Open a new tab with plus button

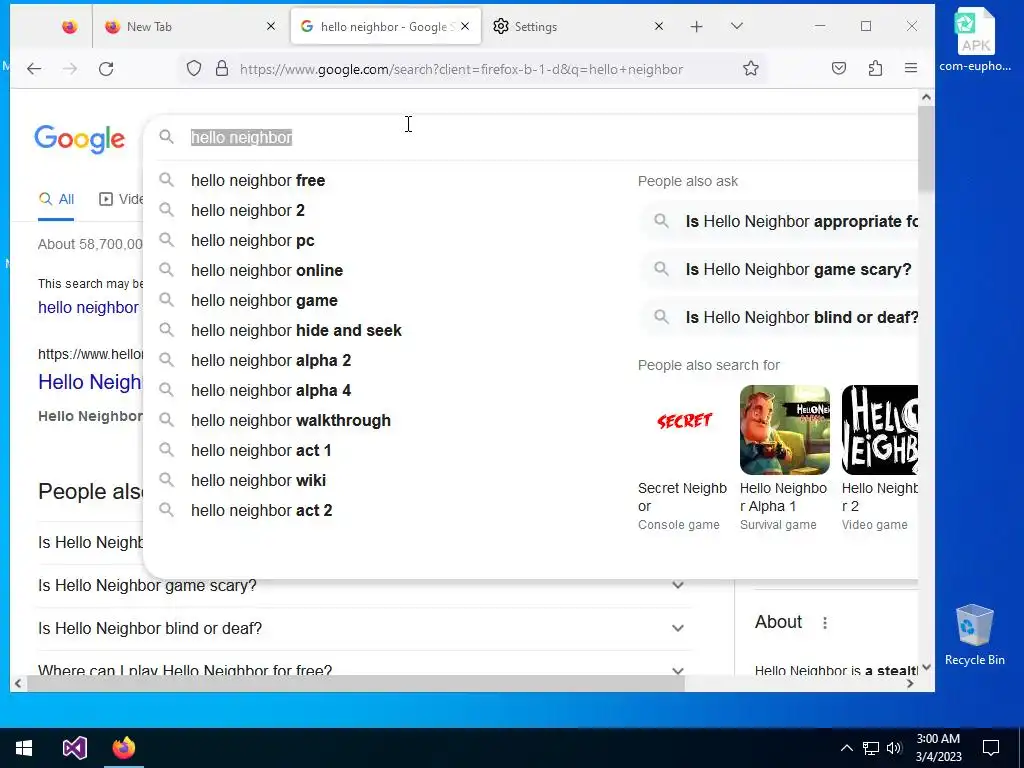697,27
